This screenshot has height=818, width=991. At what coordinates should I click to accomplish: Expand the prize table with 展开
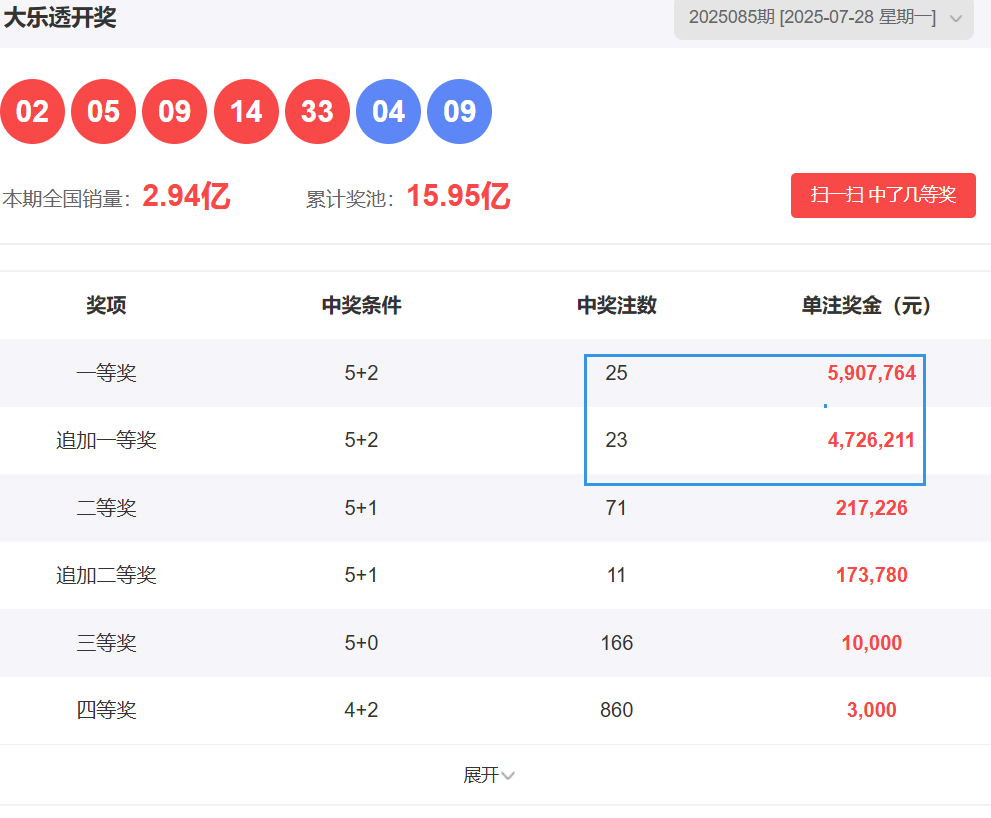[x=489, y=775]
